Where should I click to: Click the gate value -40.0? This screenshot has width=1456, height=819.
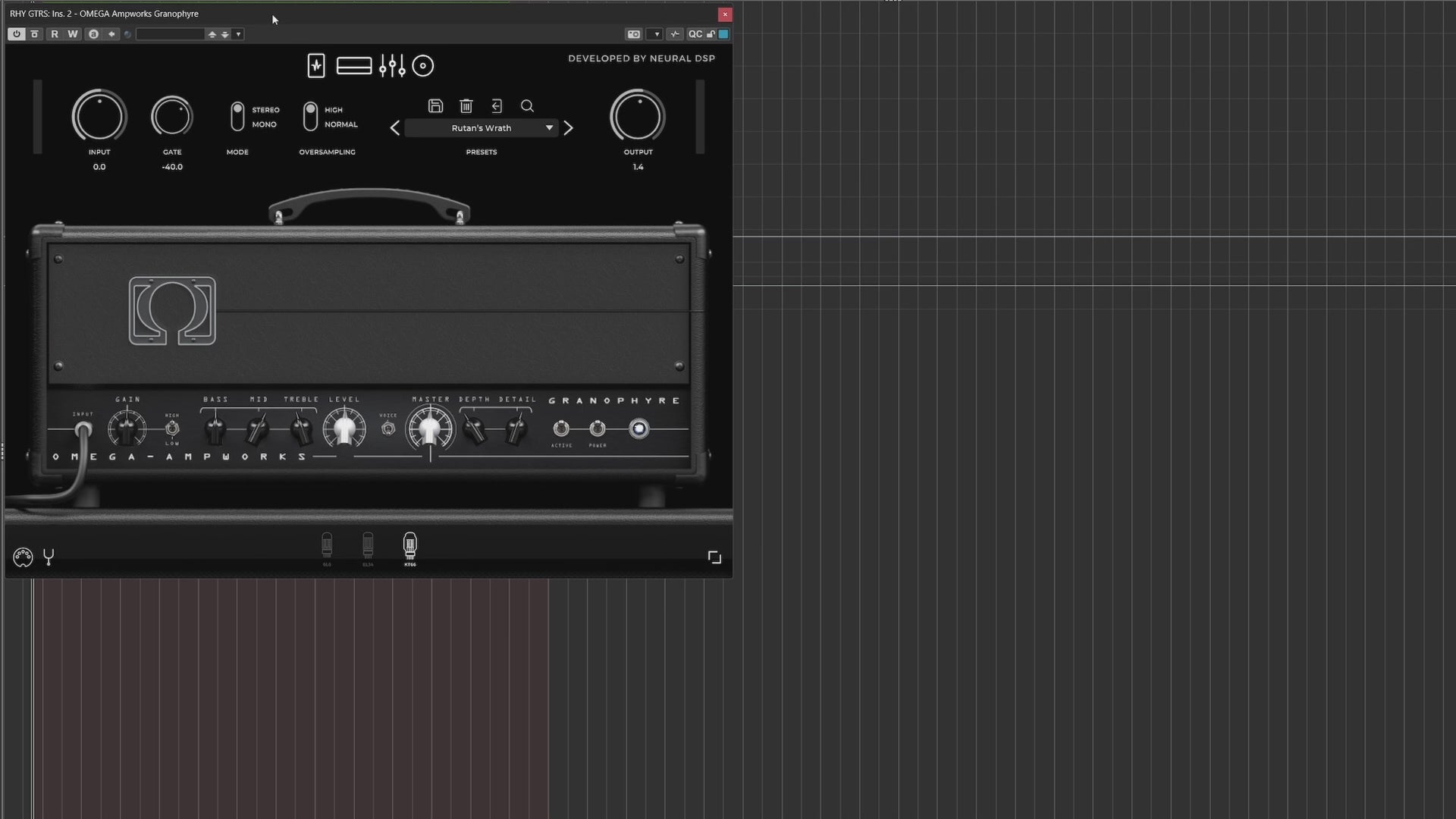click(172, 167)
